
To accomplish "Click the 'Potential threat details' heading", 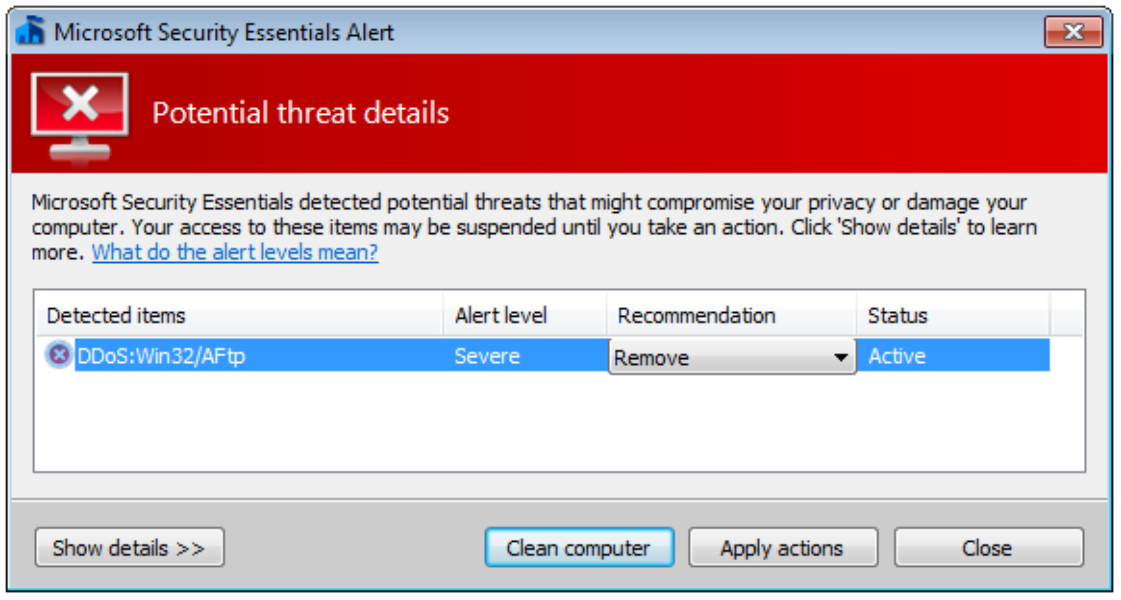I will 300,113.
